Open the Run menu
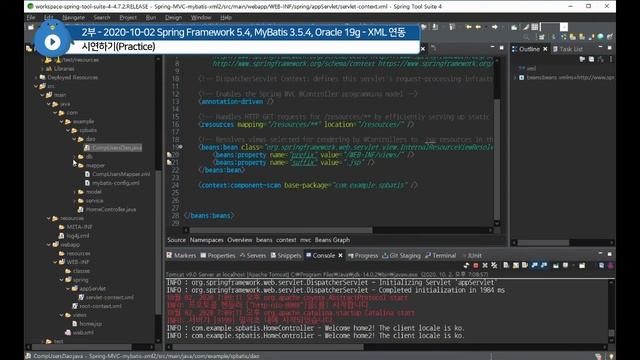Image resolution: width=640 pixels, height=360 pixels. tap(151, 18)
